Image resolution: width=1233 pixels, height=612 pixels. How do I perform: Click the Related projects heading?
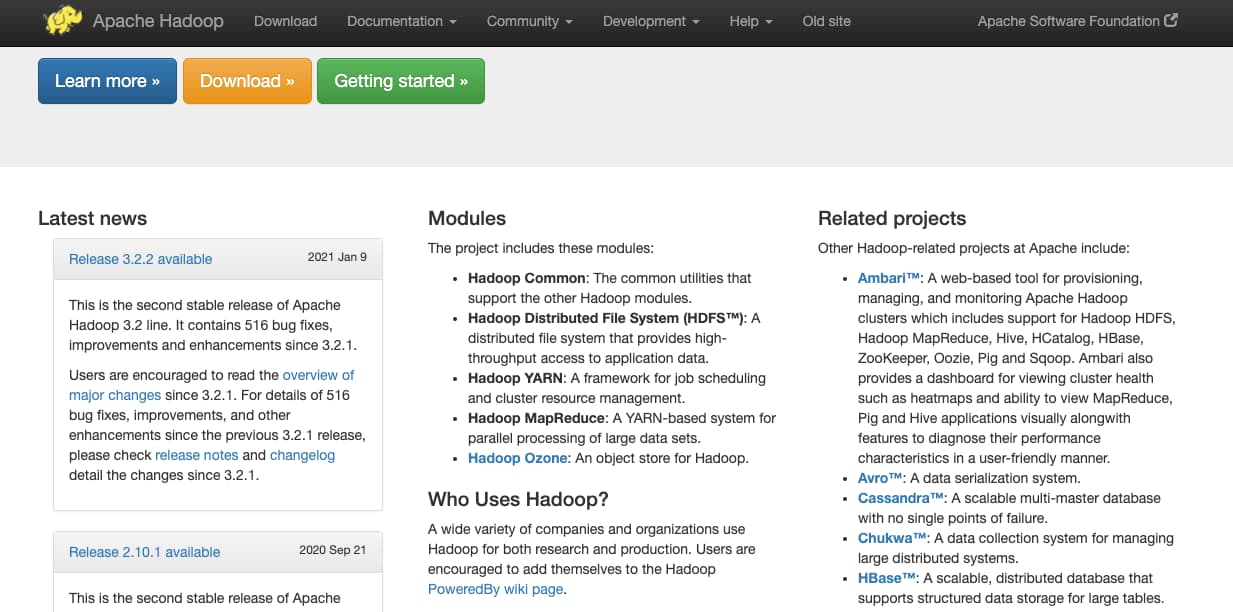pyautogui.click(x=892, y=218)
